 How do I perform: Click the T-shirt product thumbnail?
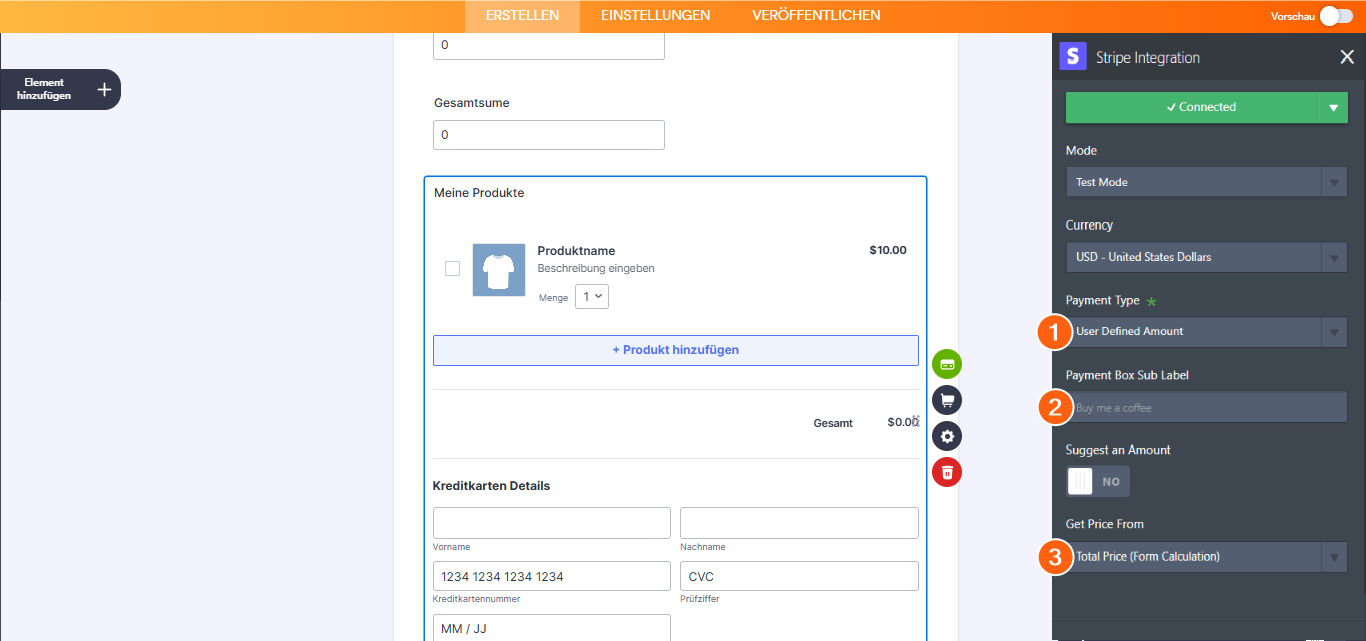point(498,270)
